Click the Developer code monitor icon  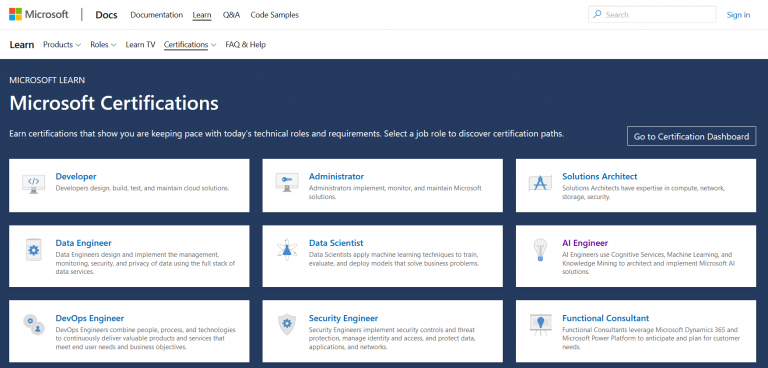(33, 184)
